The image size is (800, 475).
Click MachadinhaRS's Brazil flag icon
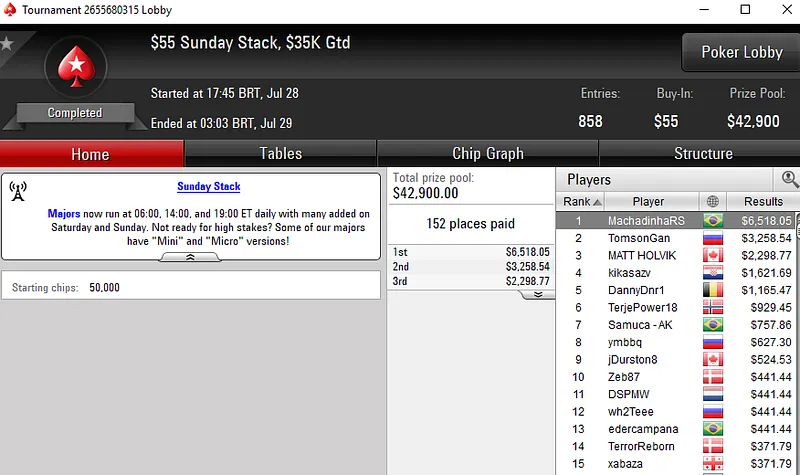tap(712, 220)
